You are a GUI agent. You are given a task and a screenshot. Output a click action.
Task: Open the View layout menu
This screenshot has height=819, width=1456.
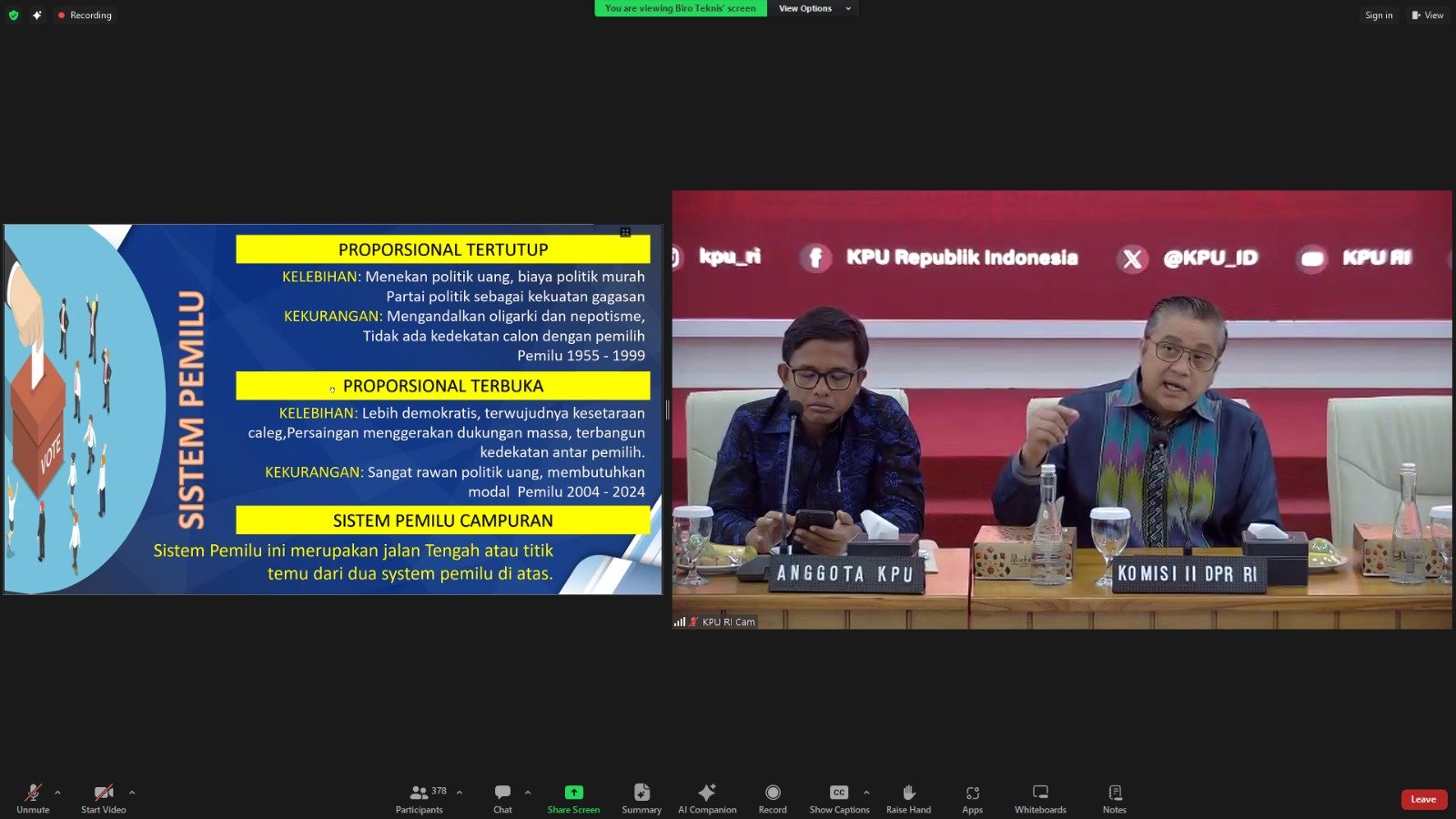pyautogui.click(x=1427, y=15)
